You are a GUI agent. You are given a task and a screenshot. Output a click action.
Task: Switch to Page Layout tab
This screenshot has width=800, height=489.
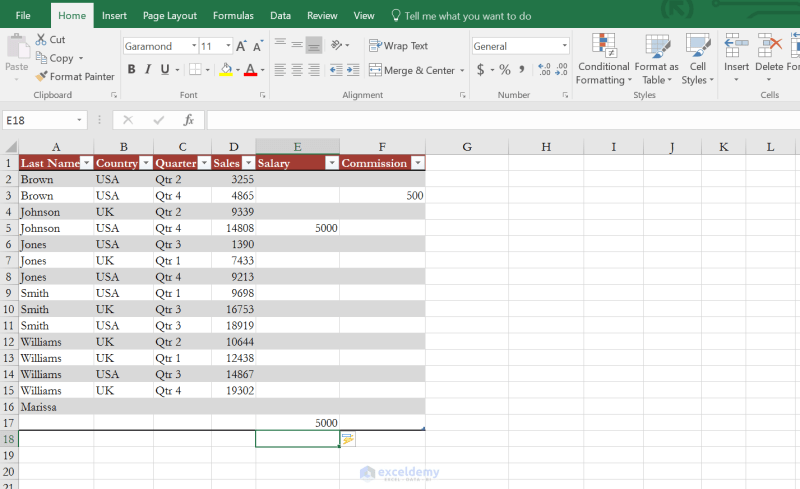tap(169, 15)
